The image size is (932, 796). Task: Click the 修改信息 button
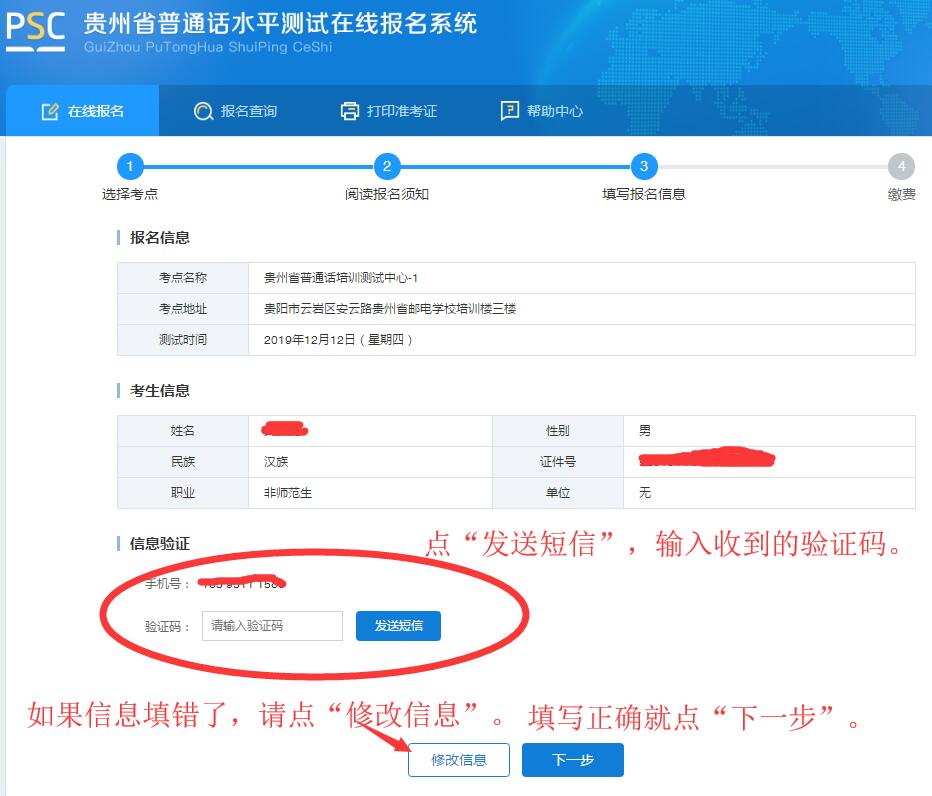tap(459, 760)
